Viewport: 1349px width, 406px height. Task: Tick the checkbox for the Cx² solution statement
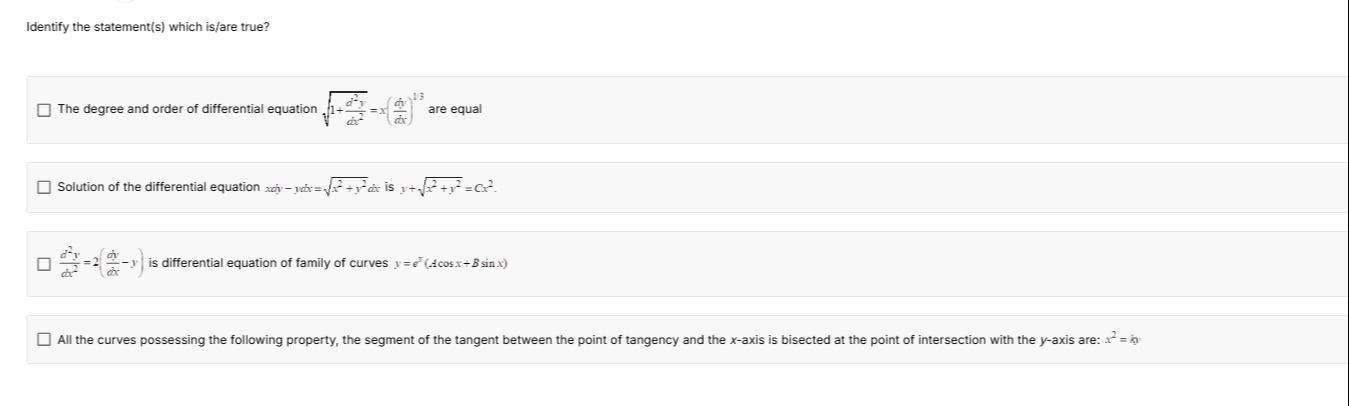tap(42, 187)
